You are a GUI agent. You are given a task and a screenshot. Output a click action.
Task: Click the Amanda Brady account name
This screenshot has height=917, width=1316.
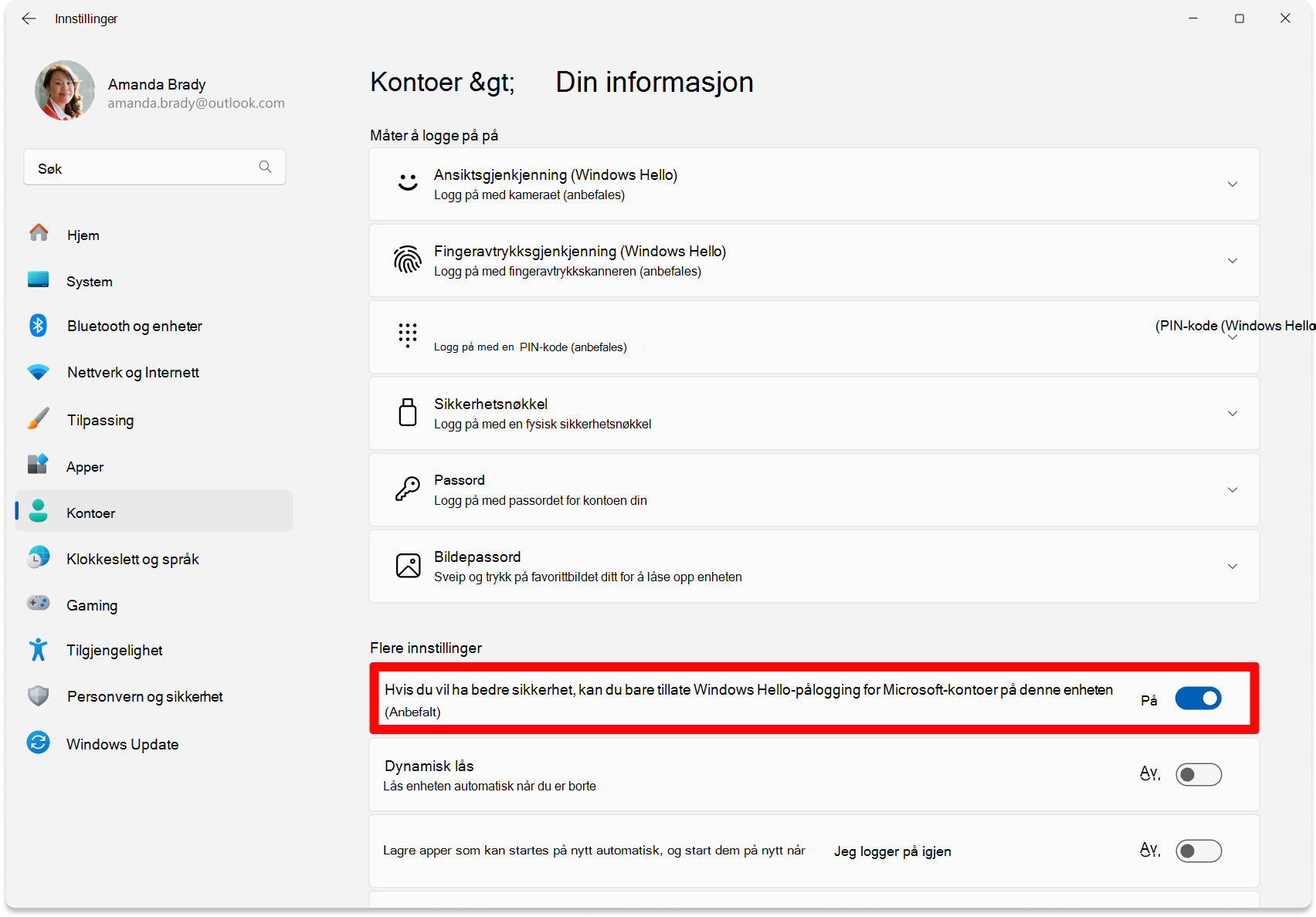point(157,84)
